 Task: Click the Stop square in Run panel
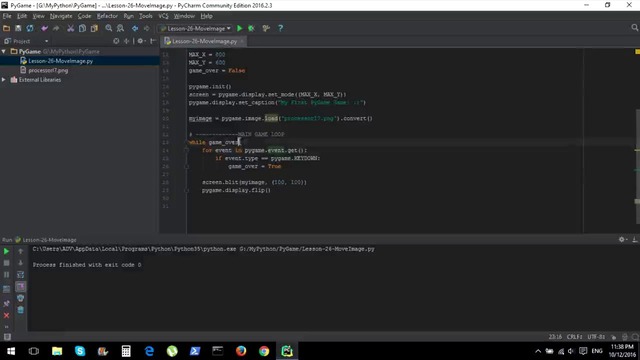(x=7, y=263)
